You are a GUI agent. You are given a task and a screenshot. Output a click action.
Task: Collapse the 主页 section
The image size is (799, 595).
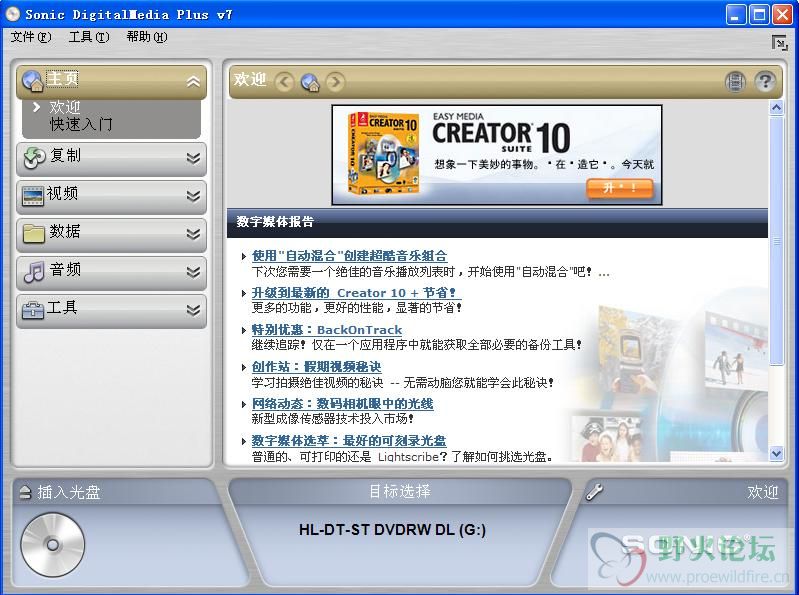193,82
